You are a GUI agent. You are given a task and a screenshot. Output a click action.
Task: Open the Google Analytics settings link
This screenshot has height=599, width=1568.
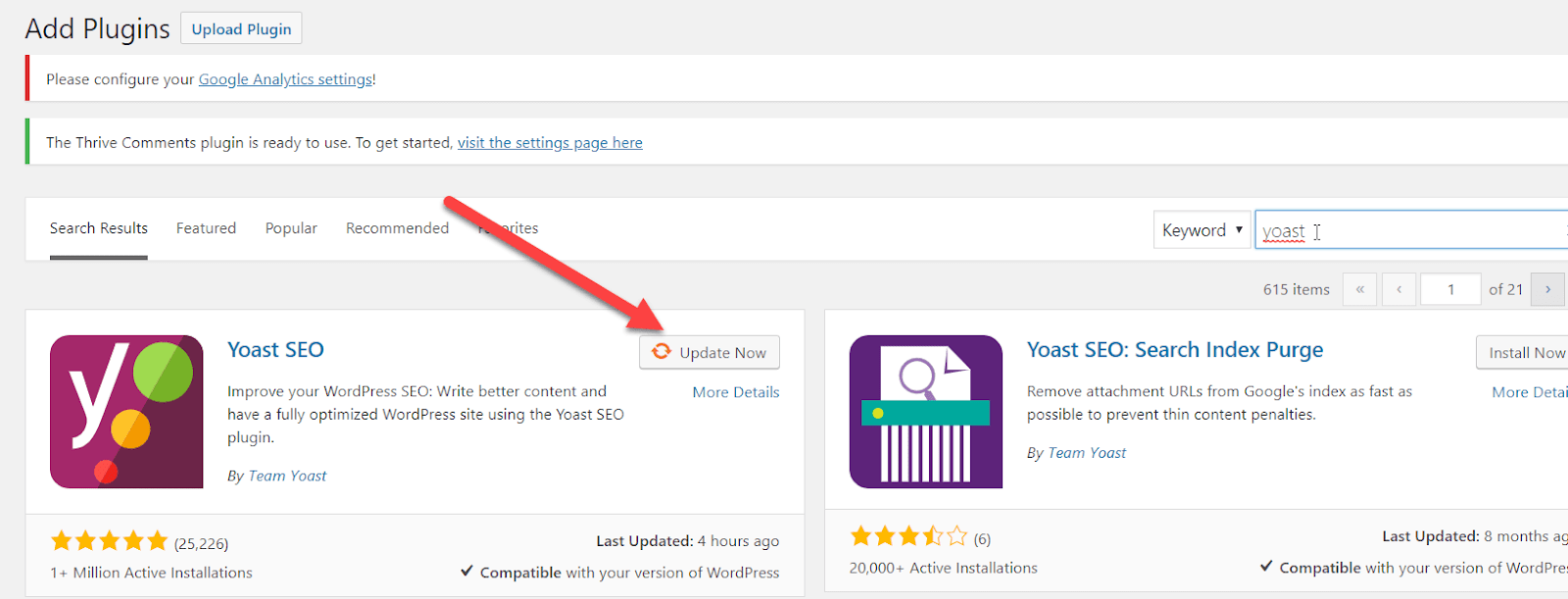click(286, 79)
